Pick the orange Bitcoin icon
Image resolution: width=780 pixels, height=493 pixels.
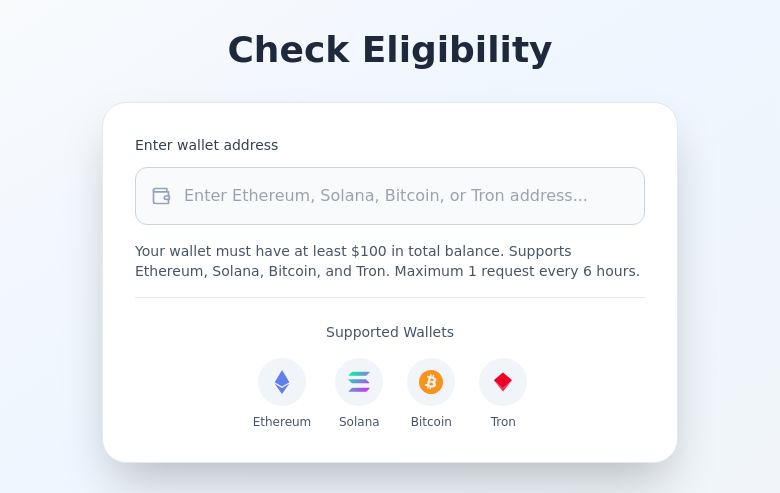pos(431,382)
